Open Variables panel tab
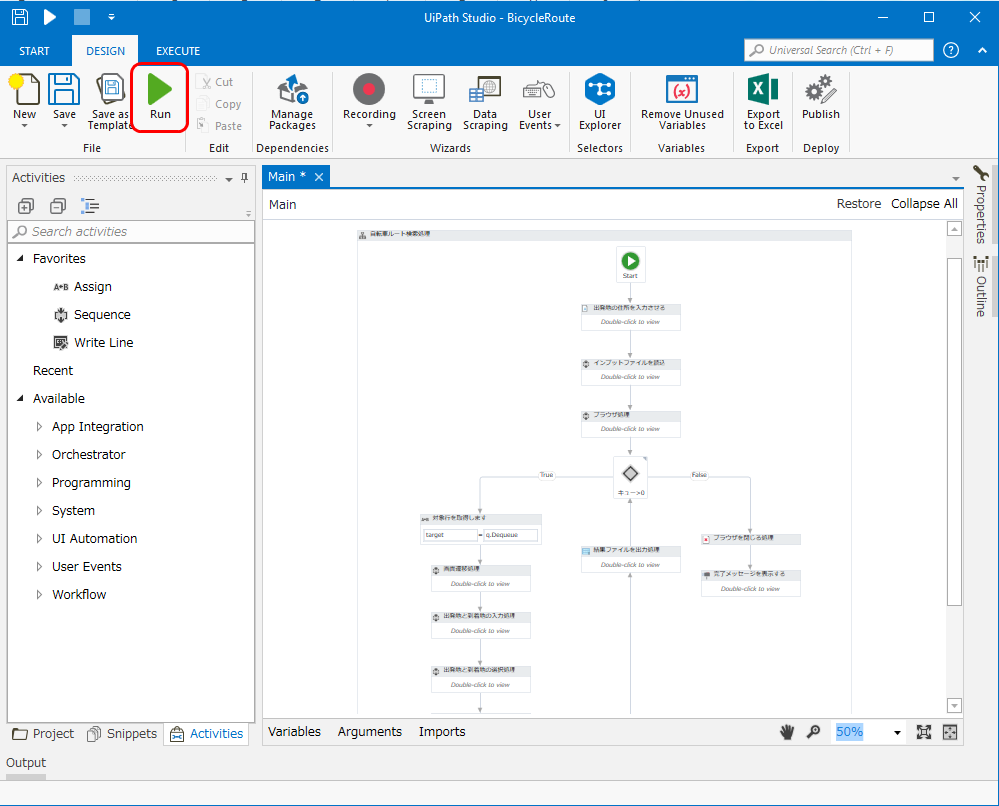999x806 pixels. [294, 731]
